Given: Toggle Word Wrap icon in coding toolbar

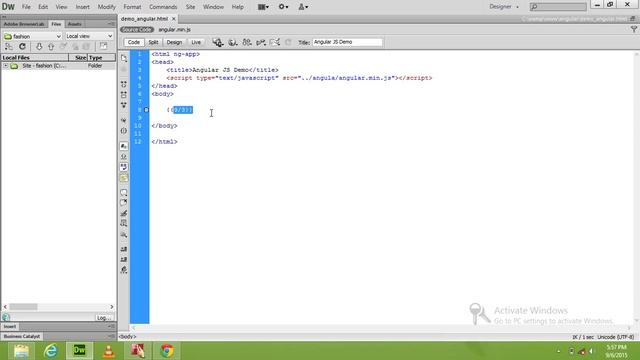Looking at the screenshot, I should pos(124,167).
